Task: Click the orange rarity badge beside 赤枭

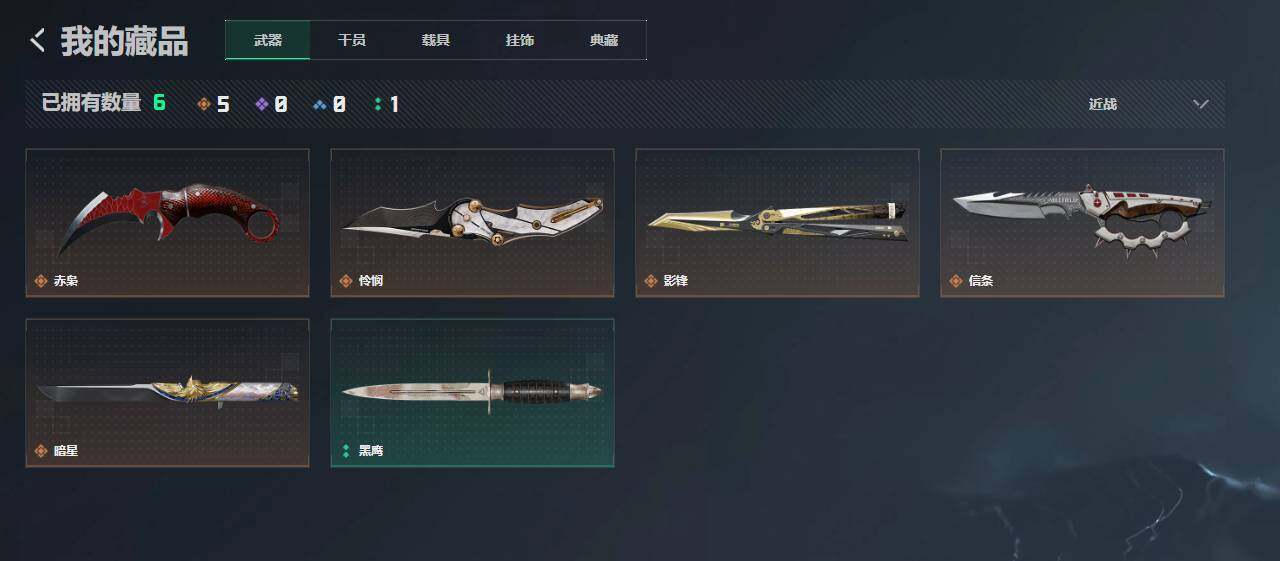Action: [x=41, y=281]
